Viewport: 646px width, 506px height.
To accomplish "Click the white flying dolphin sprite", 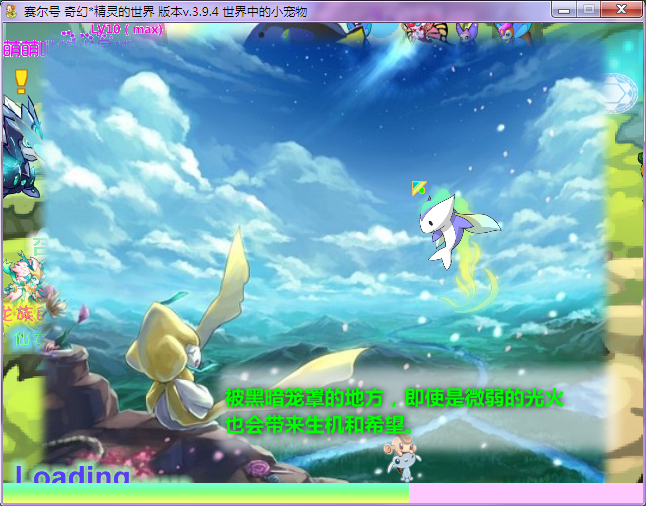I will click(x=459, y=232).
